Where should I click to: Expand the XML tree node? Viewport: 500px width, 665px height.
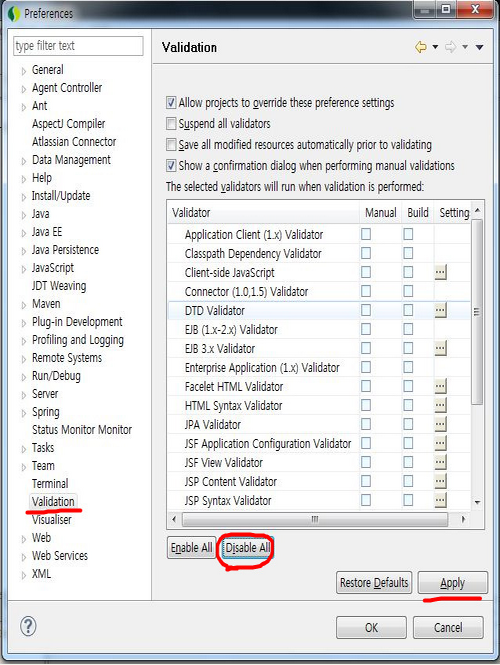click(24, 575)
